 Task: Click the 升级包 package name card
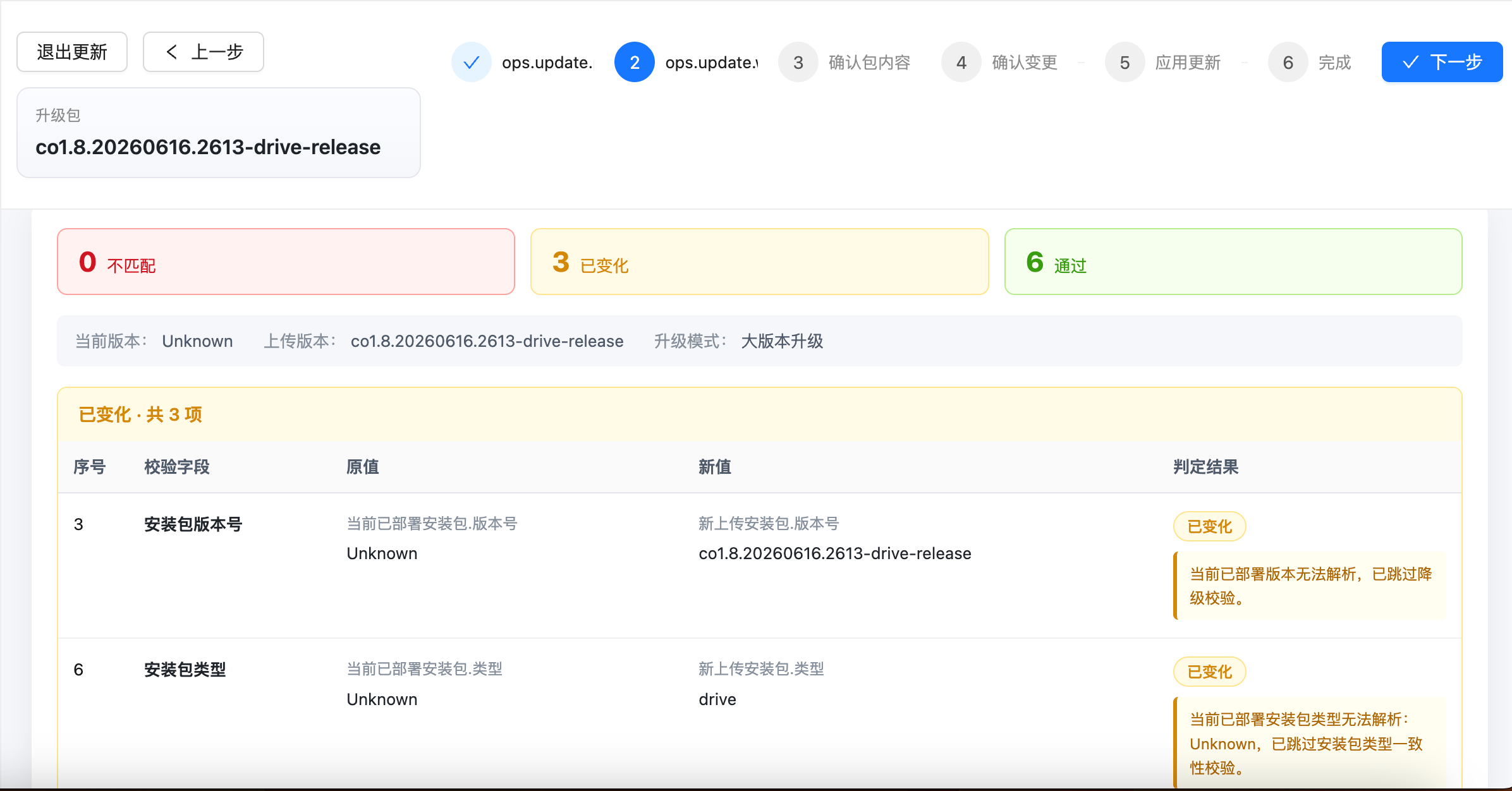219,133
